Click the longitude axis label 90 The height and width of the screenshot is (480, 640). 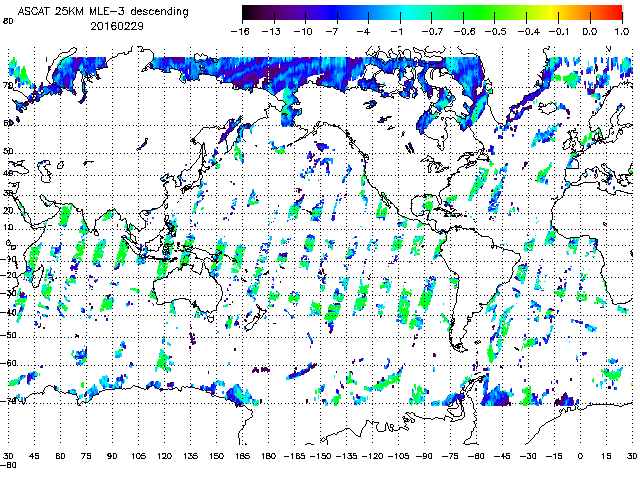click(x=112, y=456)
